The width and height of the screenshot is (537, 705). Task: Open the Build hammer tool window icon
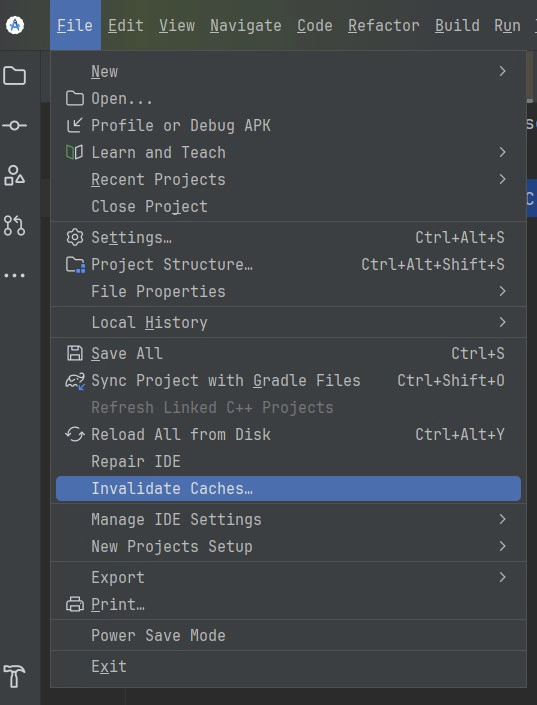[14, 676]
